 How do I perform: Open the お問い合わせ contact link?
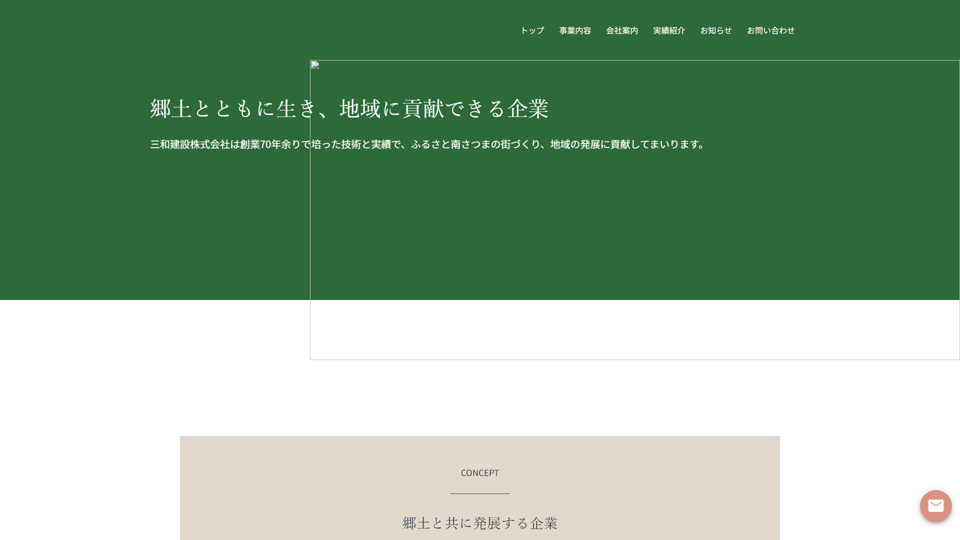point(770,31)
